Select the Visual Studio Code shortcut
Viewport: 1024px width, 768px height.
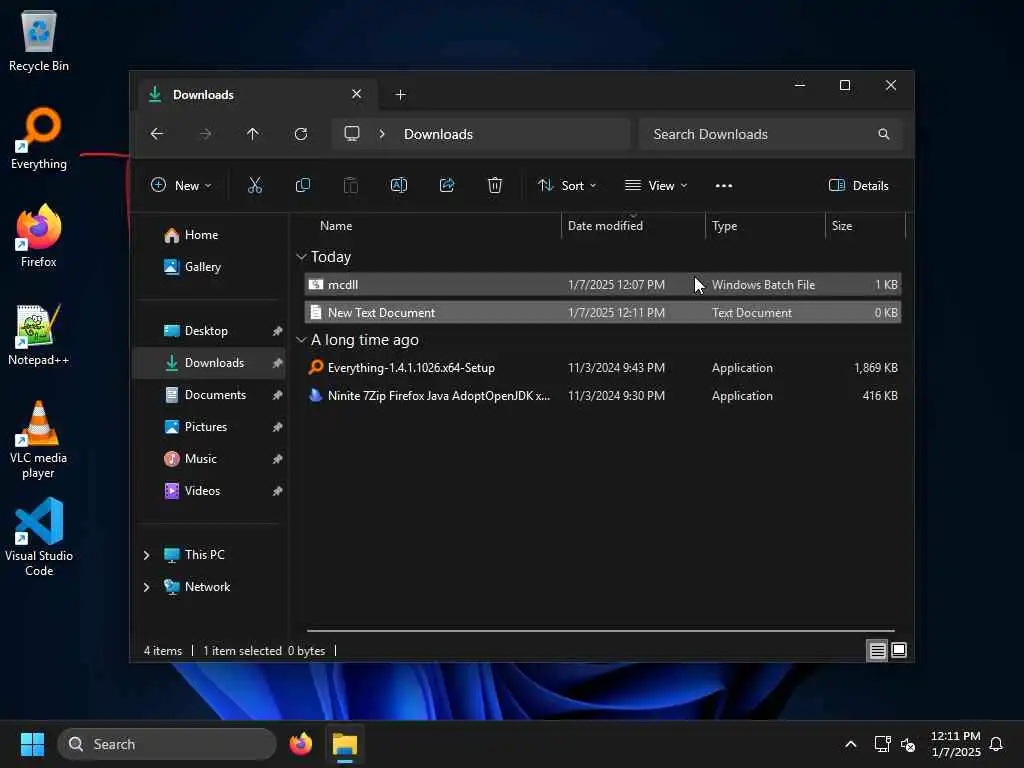39,537
